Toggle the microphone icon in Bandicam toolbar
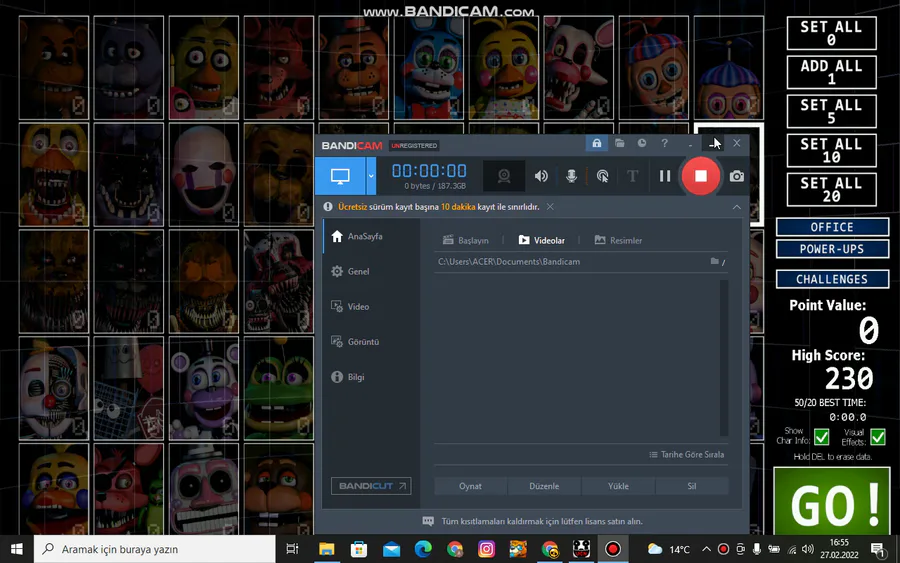Screen dimensions: 900x563 tap(572, 176)
